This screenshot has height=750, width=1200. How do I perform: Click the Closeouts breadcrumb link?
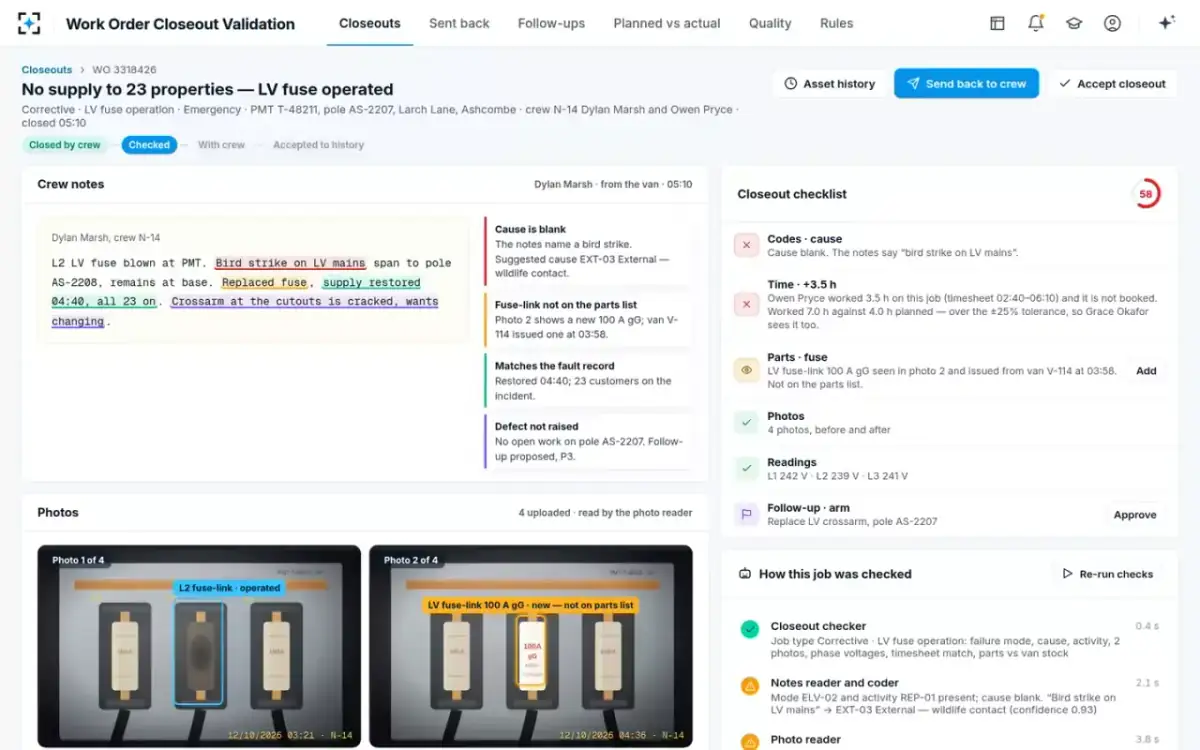tap(47, 70)
